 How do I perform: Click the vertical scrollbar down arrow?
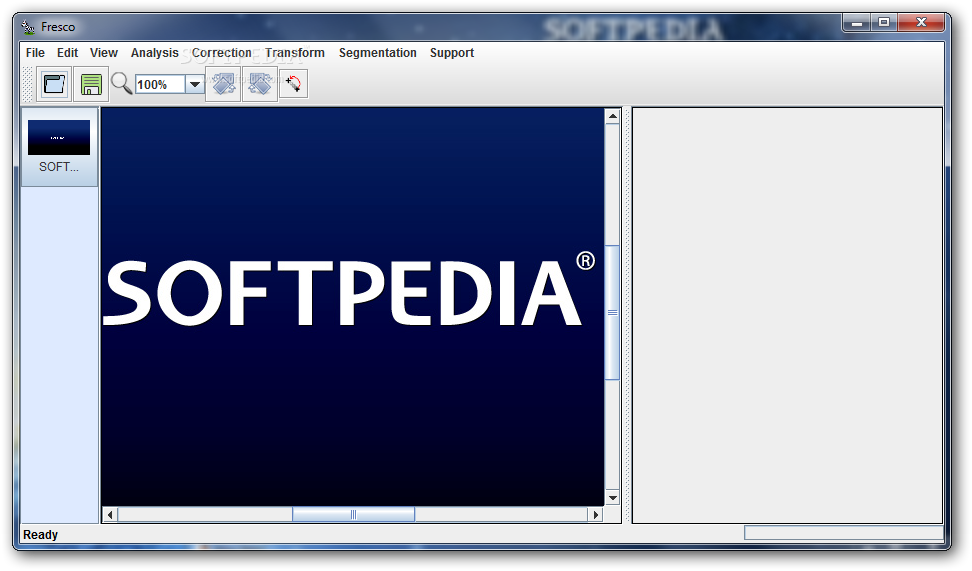click(612, 498)
